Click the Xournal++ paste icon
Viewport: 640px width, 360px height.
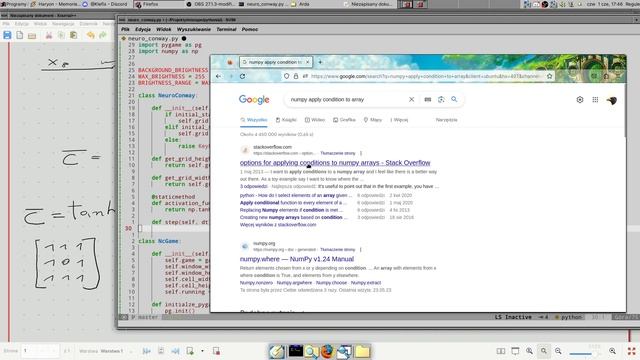point(73,36)
